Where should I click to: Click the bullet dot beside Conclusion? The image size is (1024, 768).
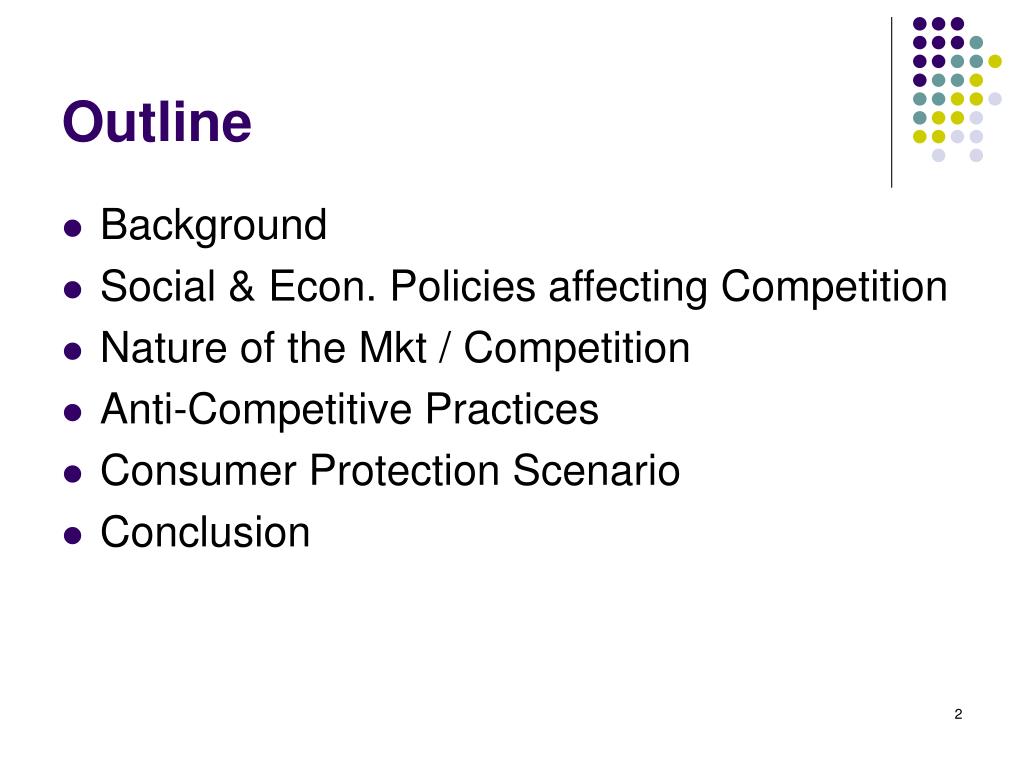point(73,536)
